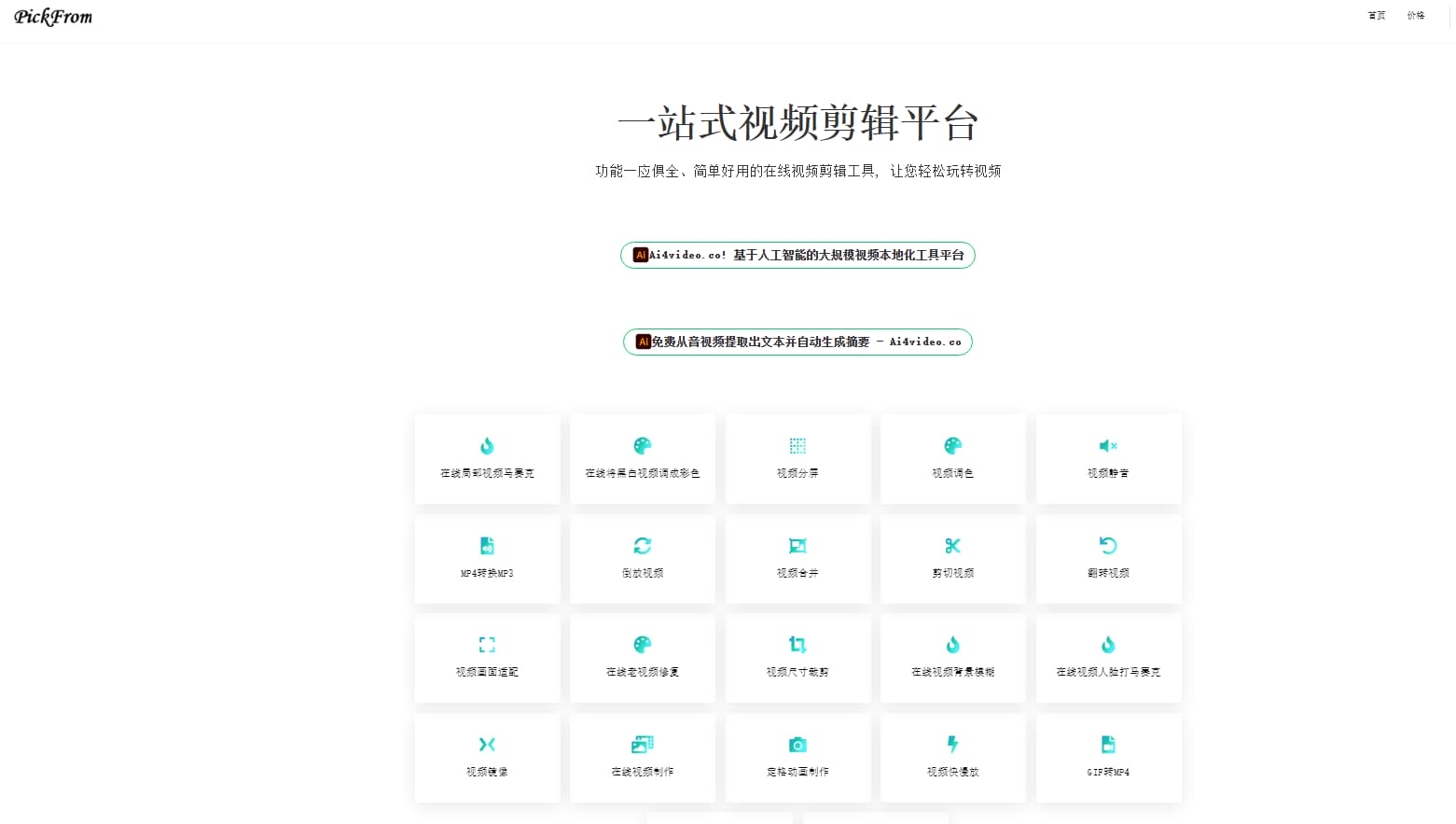The image size is (1456, 824).
Task: Open the 在线视频人脸打马赛克 droplet icon
Action: (1108, 645)
